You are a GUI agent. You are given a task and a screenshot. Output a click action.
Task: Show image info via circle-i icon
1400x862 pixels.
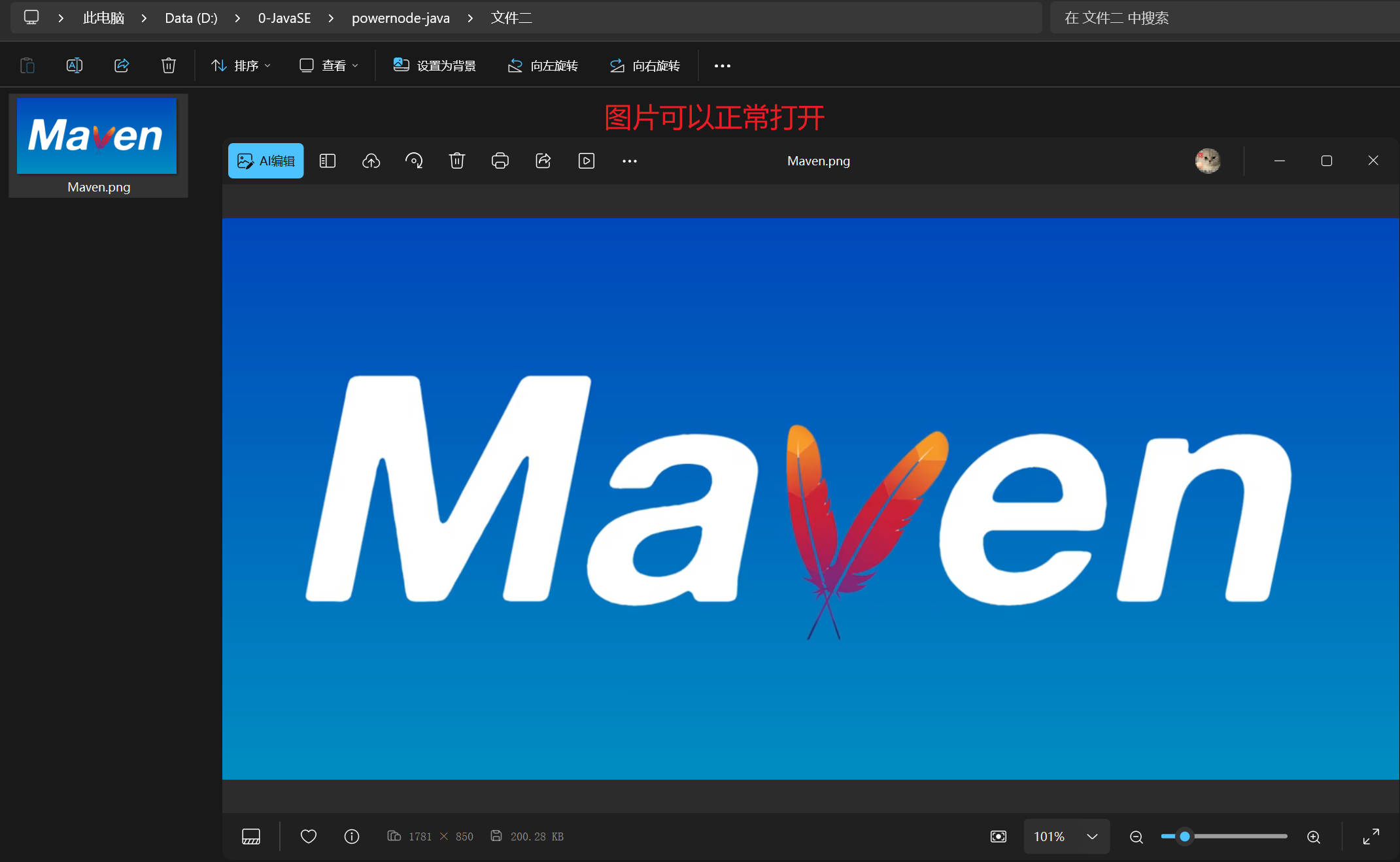(351, 837)
